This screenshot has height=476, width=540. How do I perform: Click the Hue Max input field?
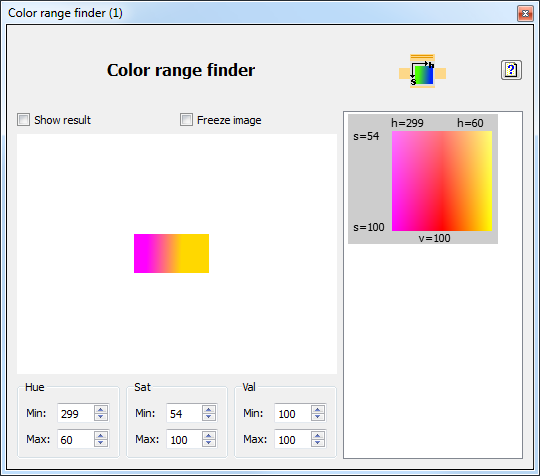76,439
